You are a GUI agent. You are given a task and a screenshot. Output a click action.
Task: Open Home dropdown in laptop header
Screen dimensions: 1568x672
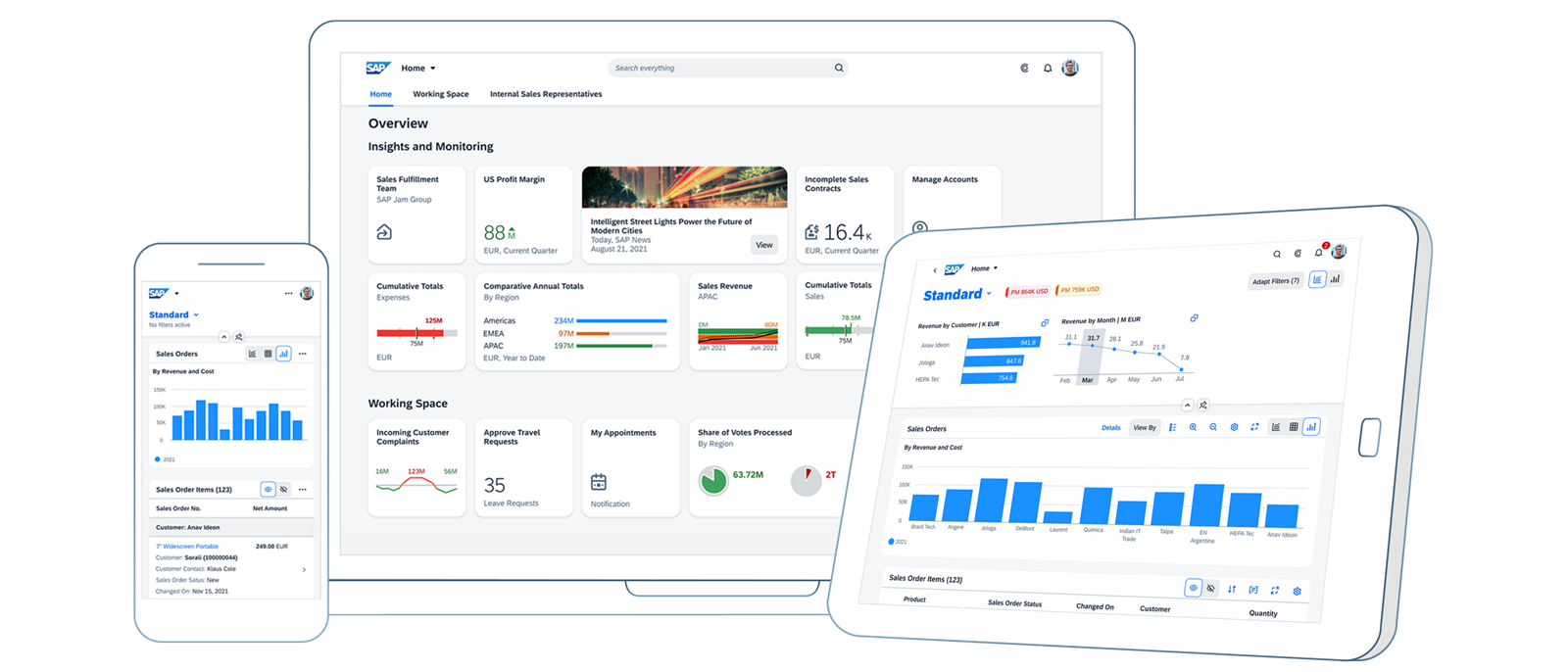[x=418, y=69]
